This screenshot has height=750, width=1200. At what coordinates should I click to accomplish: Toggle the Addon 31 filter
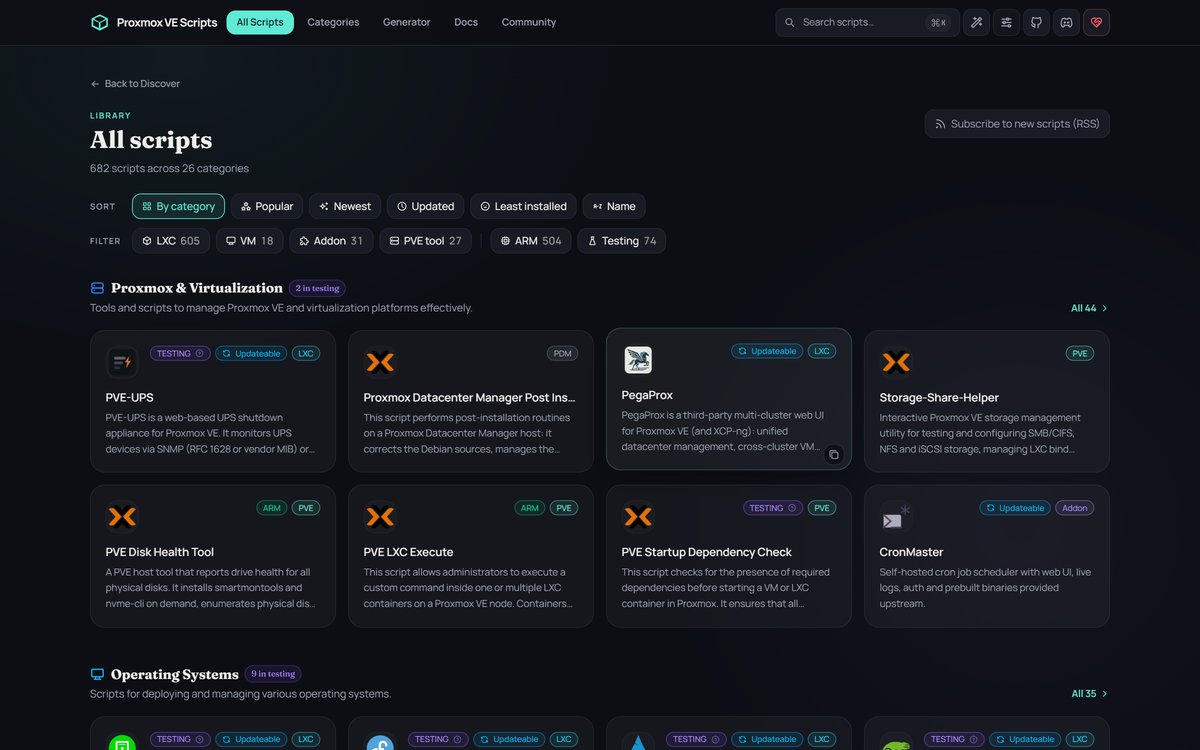point(331,241)
